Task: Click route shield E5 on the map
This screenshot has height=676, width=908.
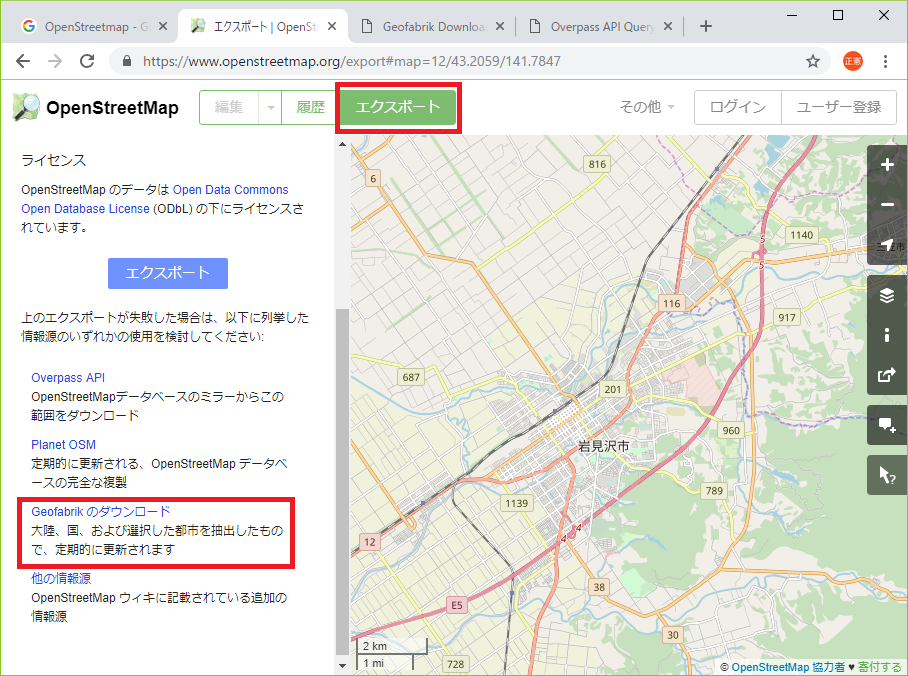Action: 457,605
